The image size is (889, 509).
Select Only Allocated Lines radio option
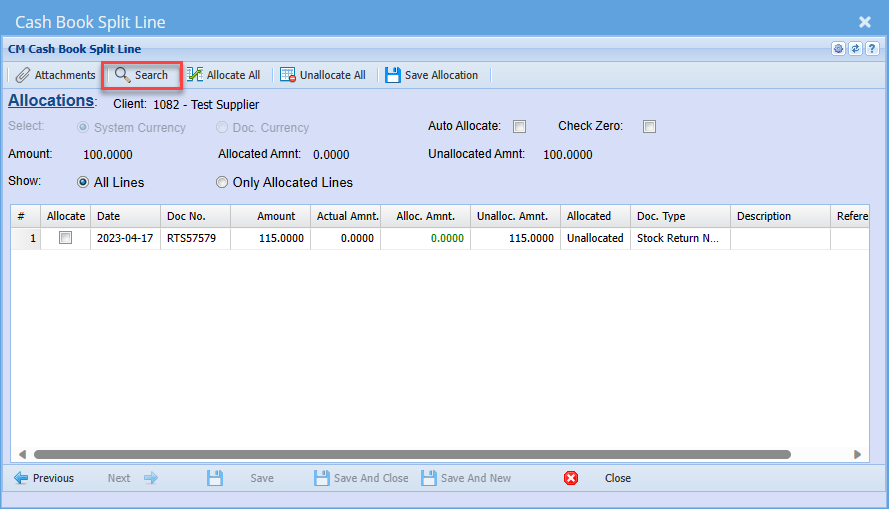pos(222,182)
